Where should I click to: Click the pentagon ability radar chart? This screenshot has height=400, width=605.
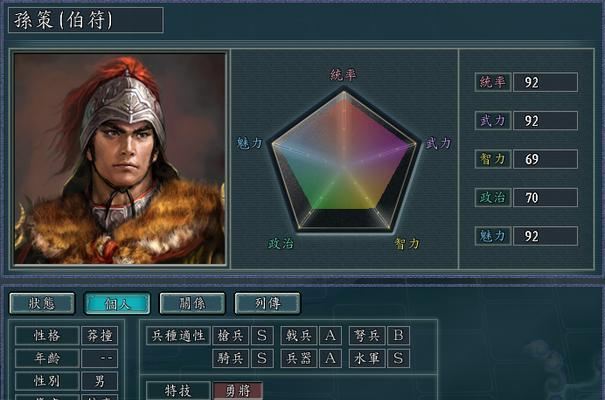pyautogui.click(x=343, y=161)
